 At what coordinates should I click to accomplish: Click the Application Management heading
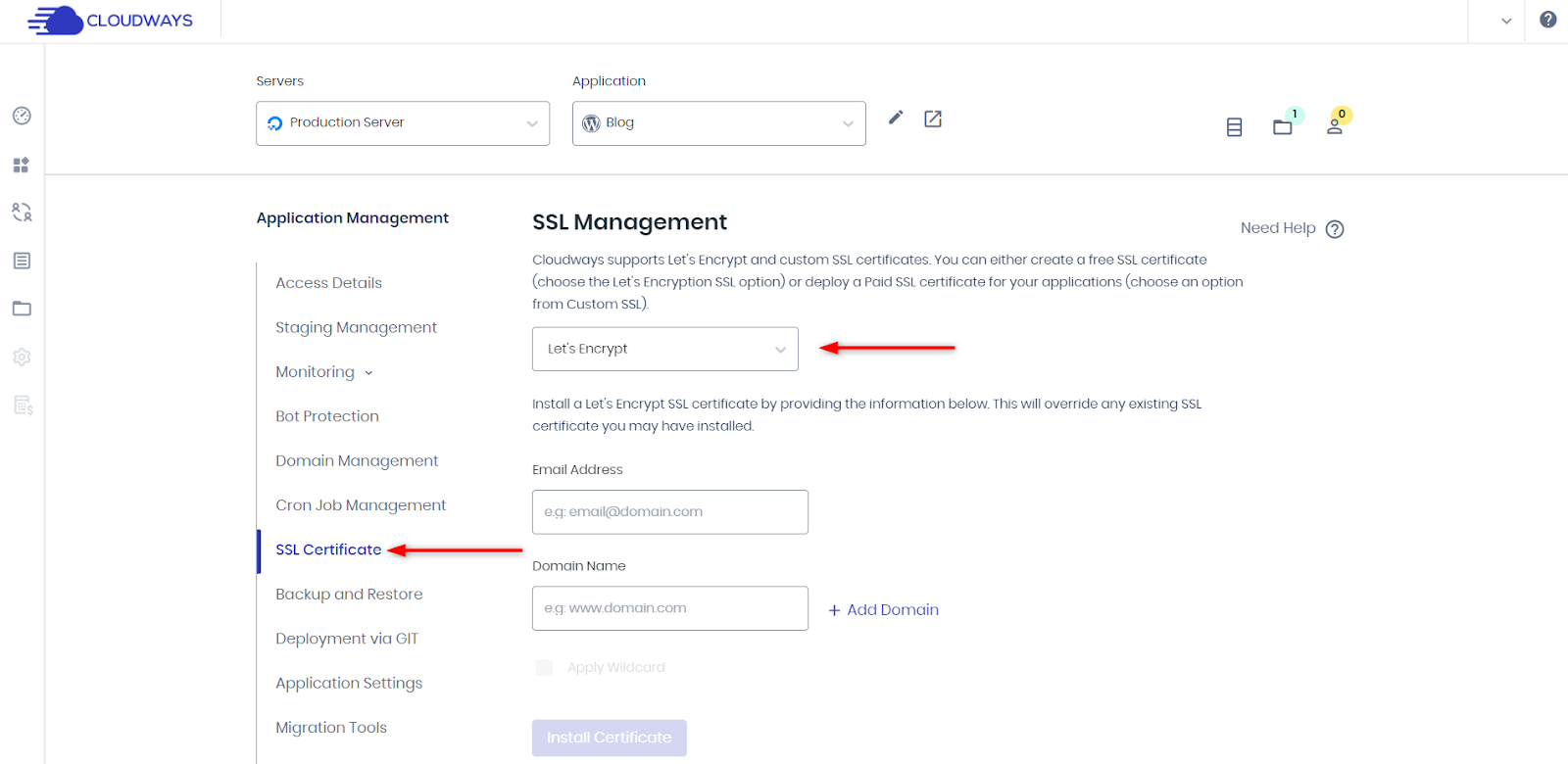(x=353, y=218)
